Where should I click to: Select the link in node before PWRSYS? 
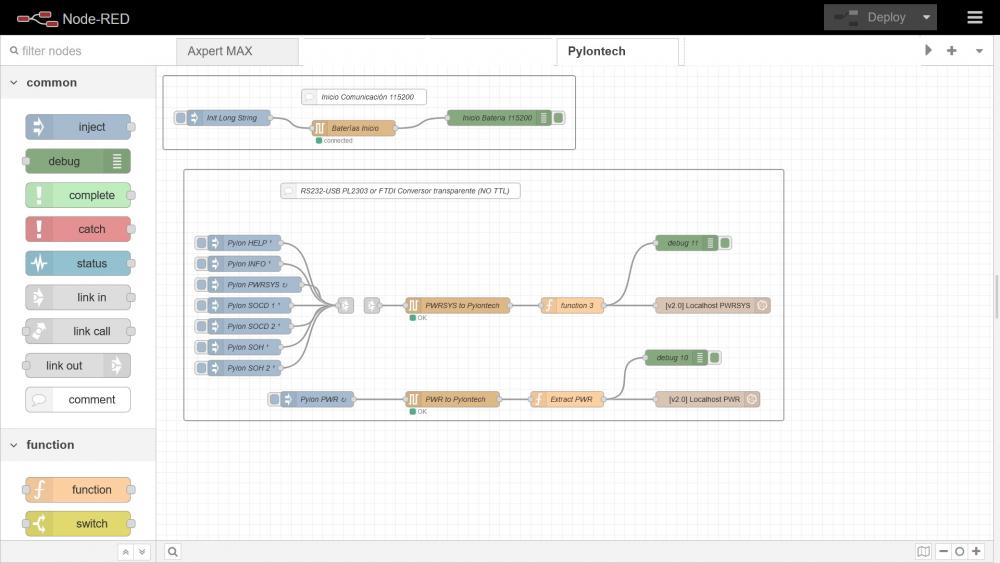372,305
